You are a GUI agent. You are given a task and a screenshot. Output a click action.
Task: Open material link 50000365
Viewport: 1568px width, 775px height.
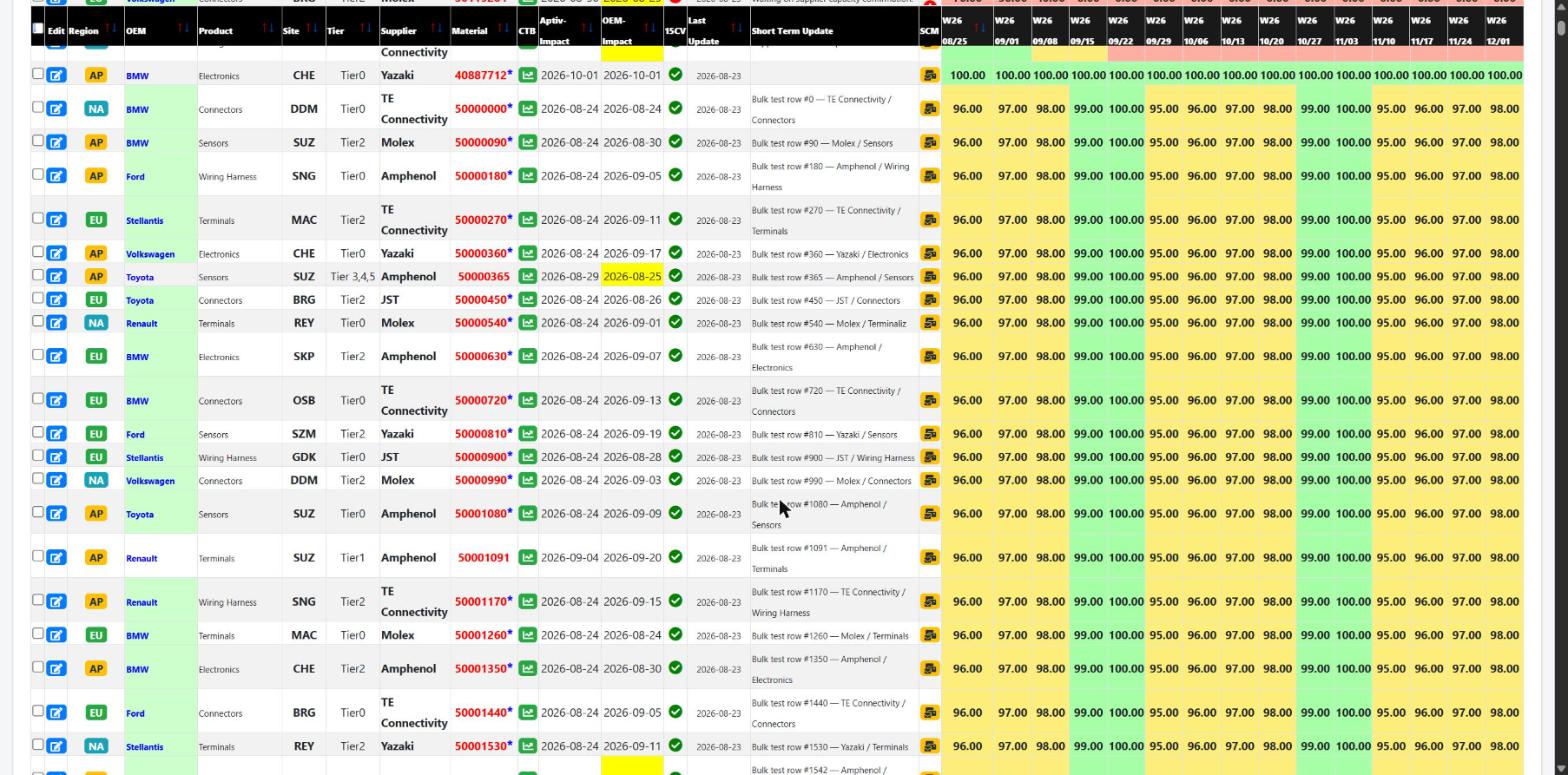pyautogui.click(x=483, y=277)
